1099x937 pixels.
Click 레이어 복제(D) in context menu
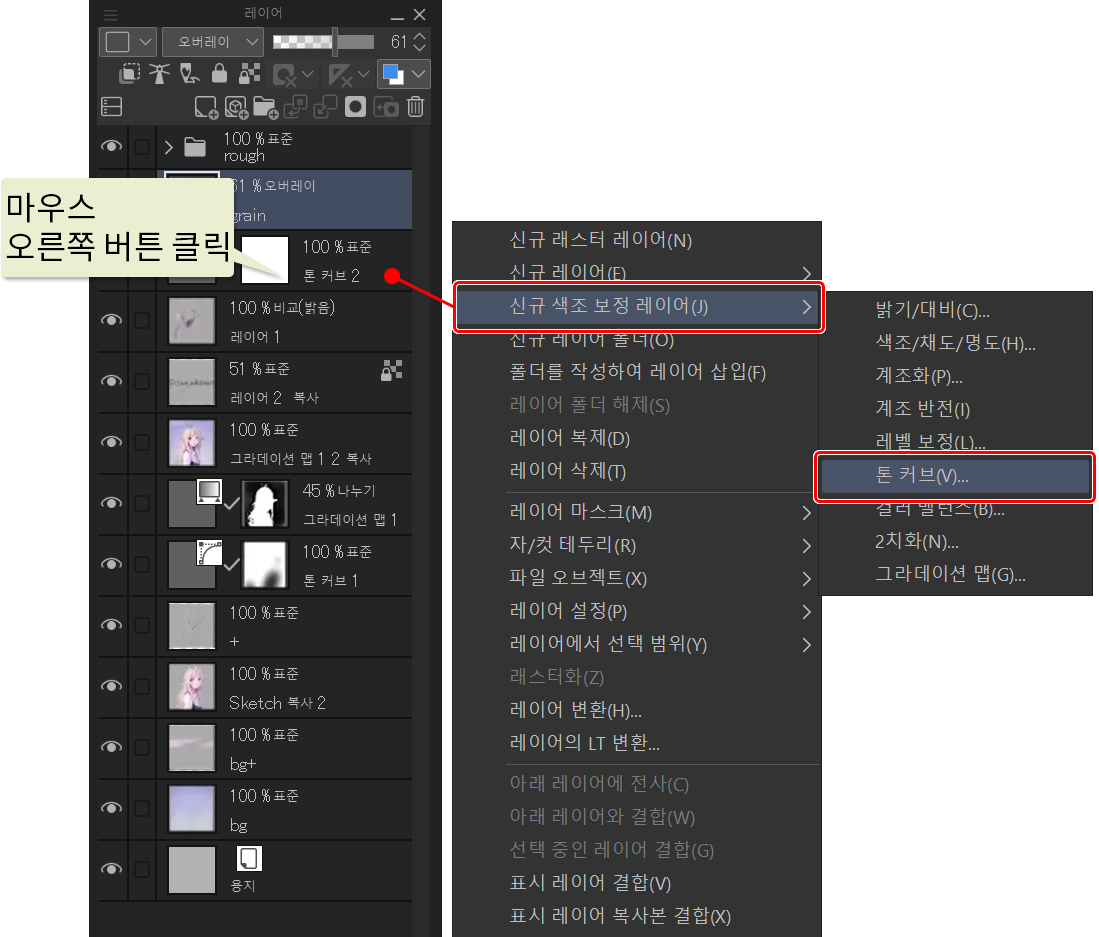(x=570, y=438)
